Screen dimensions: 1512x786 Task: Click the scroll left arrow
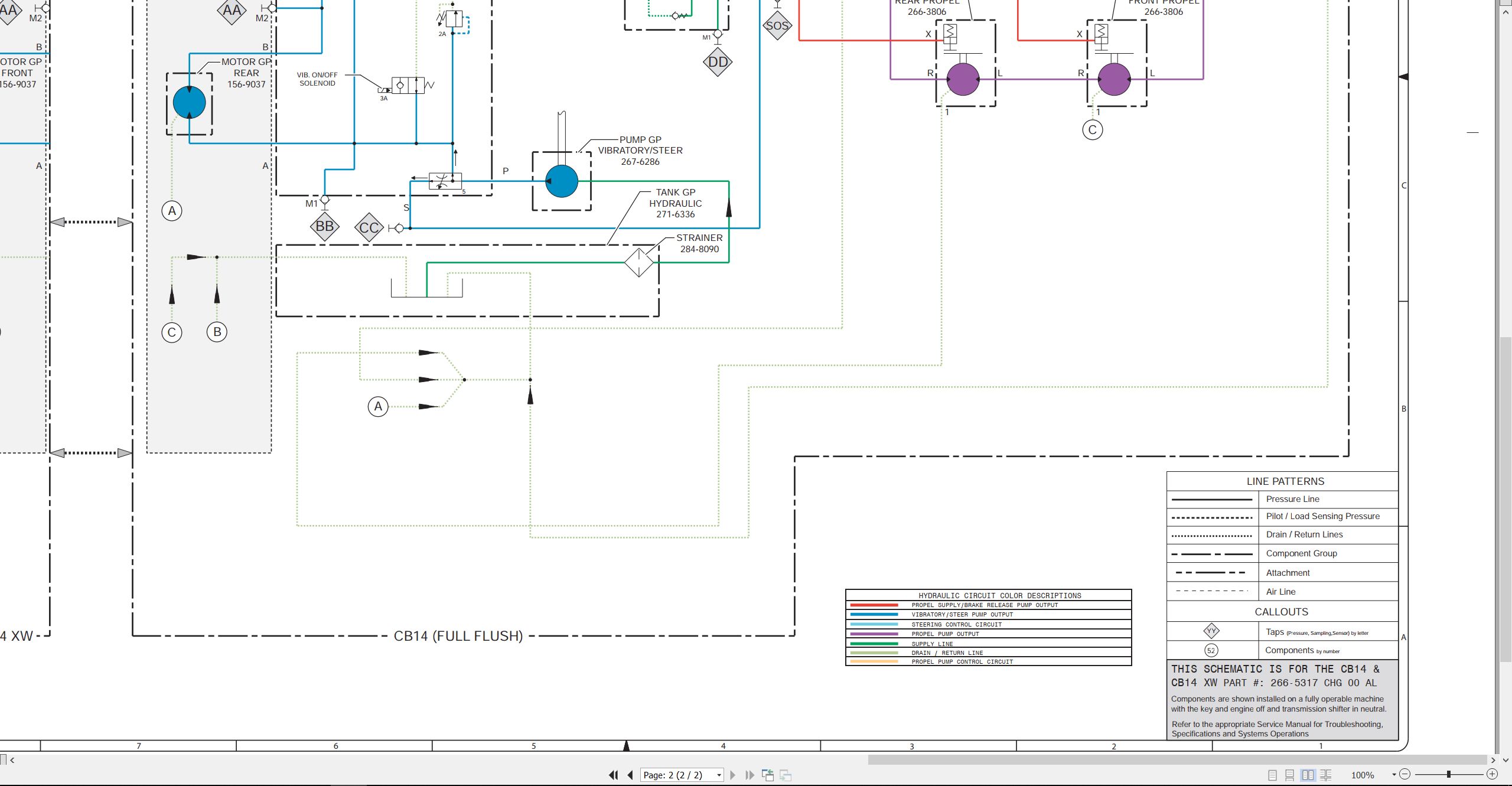tap(12, 760)
